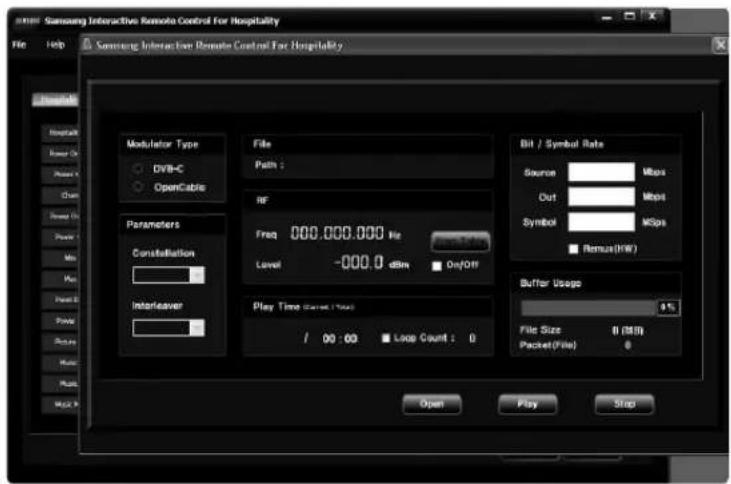Click the Chan button in background window
The image size is (731, 484).
[x=61, y=195]
